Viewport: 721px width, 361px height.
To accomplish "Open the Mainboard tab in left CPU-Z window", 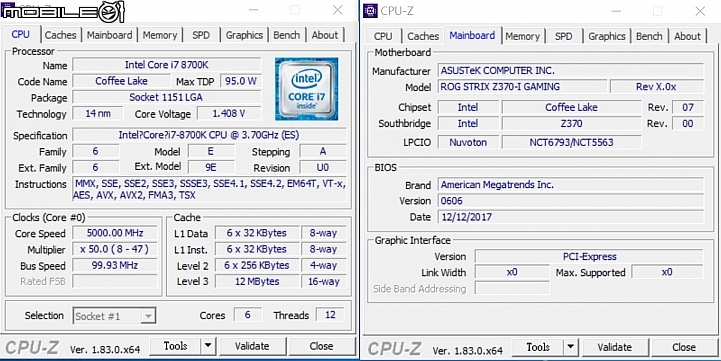I will [109, 35].
